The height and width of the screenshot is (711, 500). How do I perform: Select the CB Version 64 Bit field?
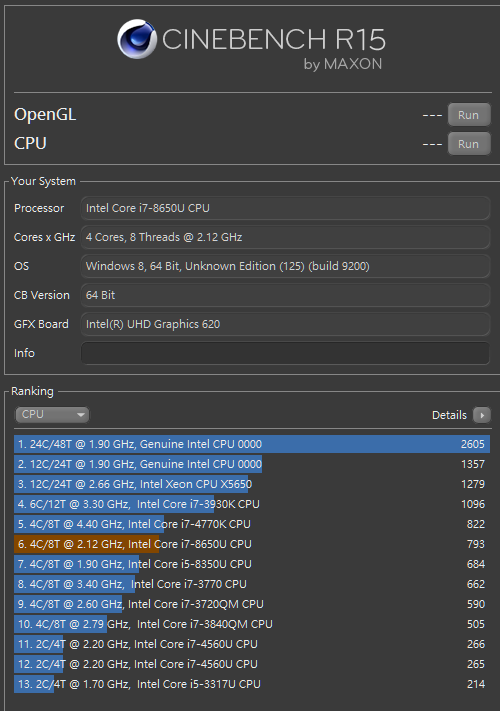click(x=285, y=295)
